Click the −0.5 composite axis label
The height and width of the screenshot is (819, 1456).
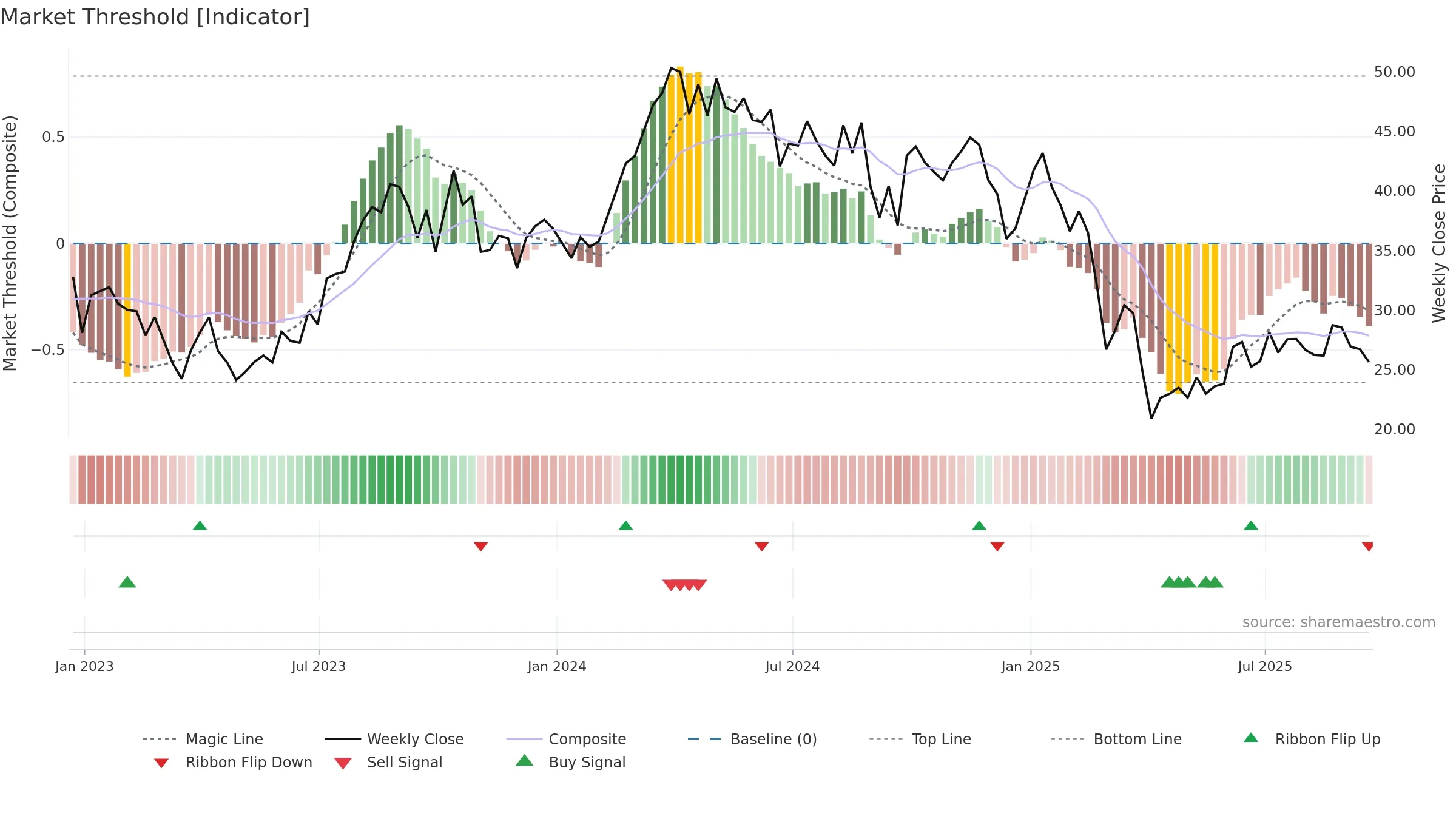click(x=48, y=350)
